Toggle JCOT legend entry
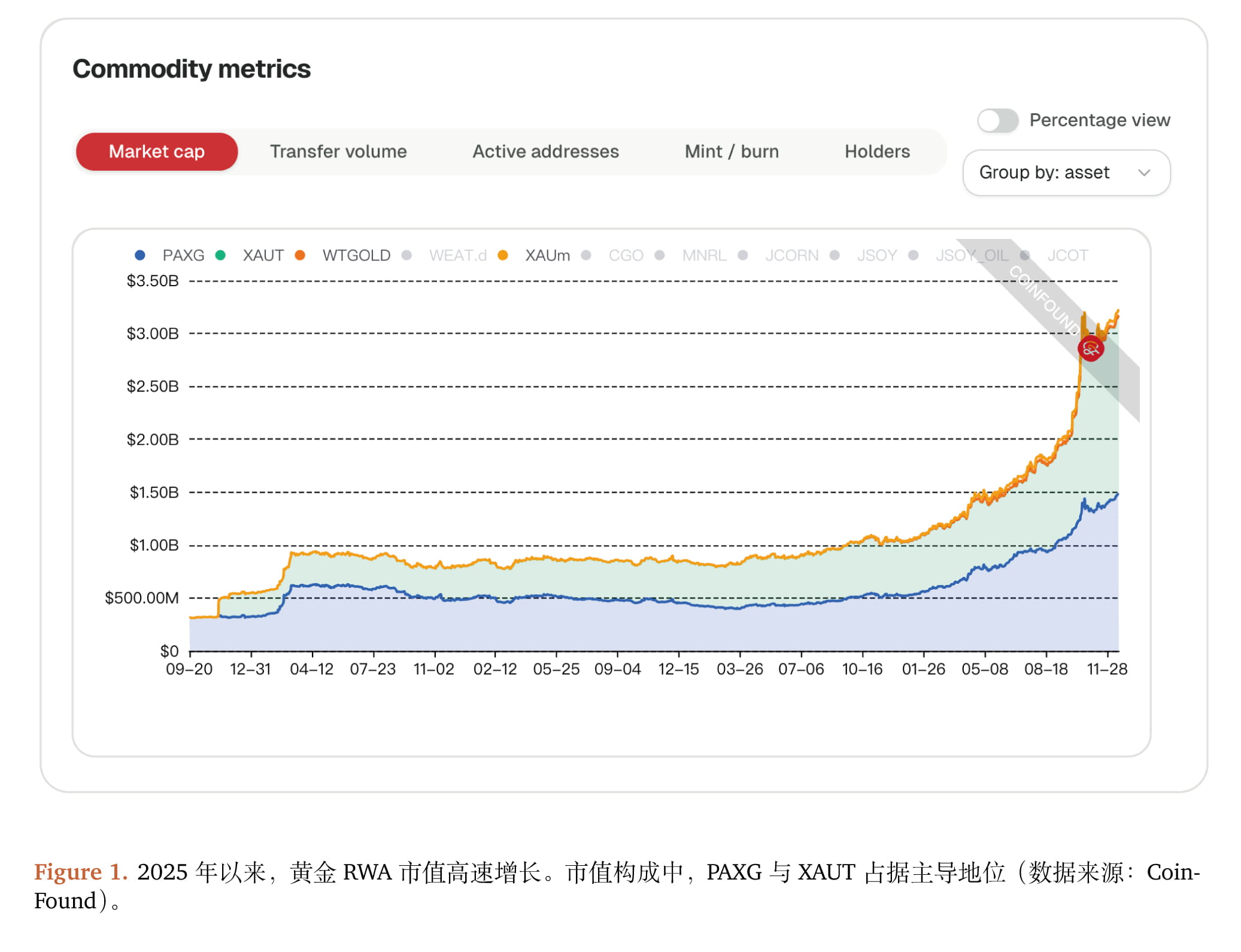Screen dimensions: 1241x952 [1067, 256]
